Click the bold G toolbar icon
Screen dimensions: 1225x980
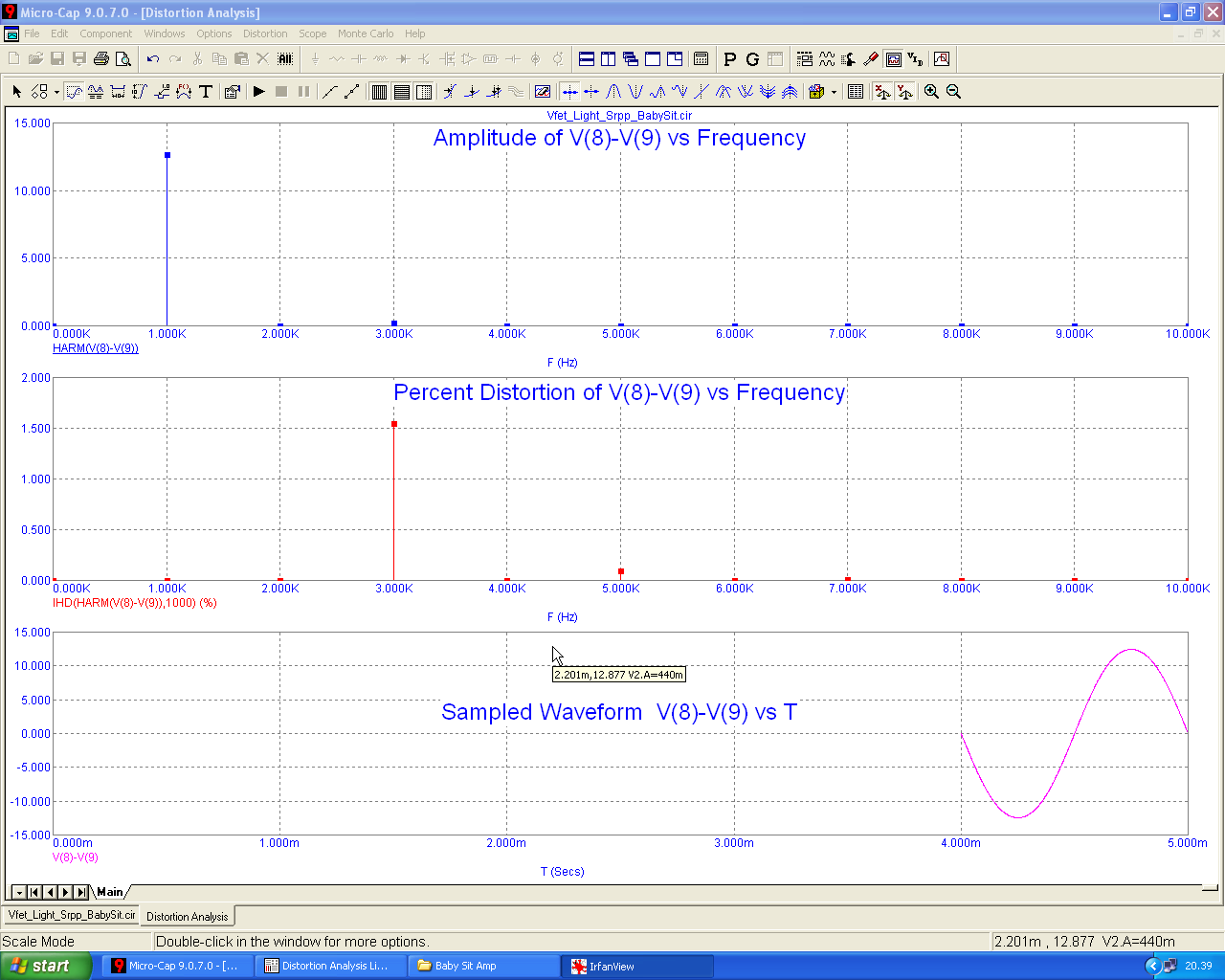coord(752,59)
